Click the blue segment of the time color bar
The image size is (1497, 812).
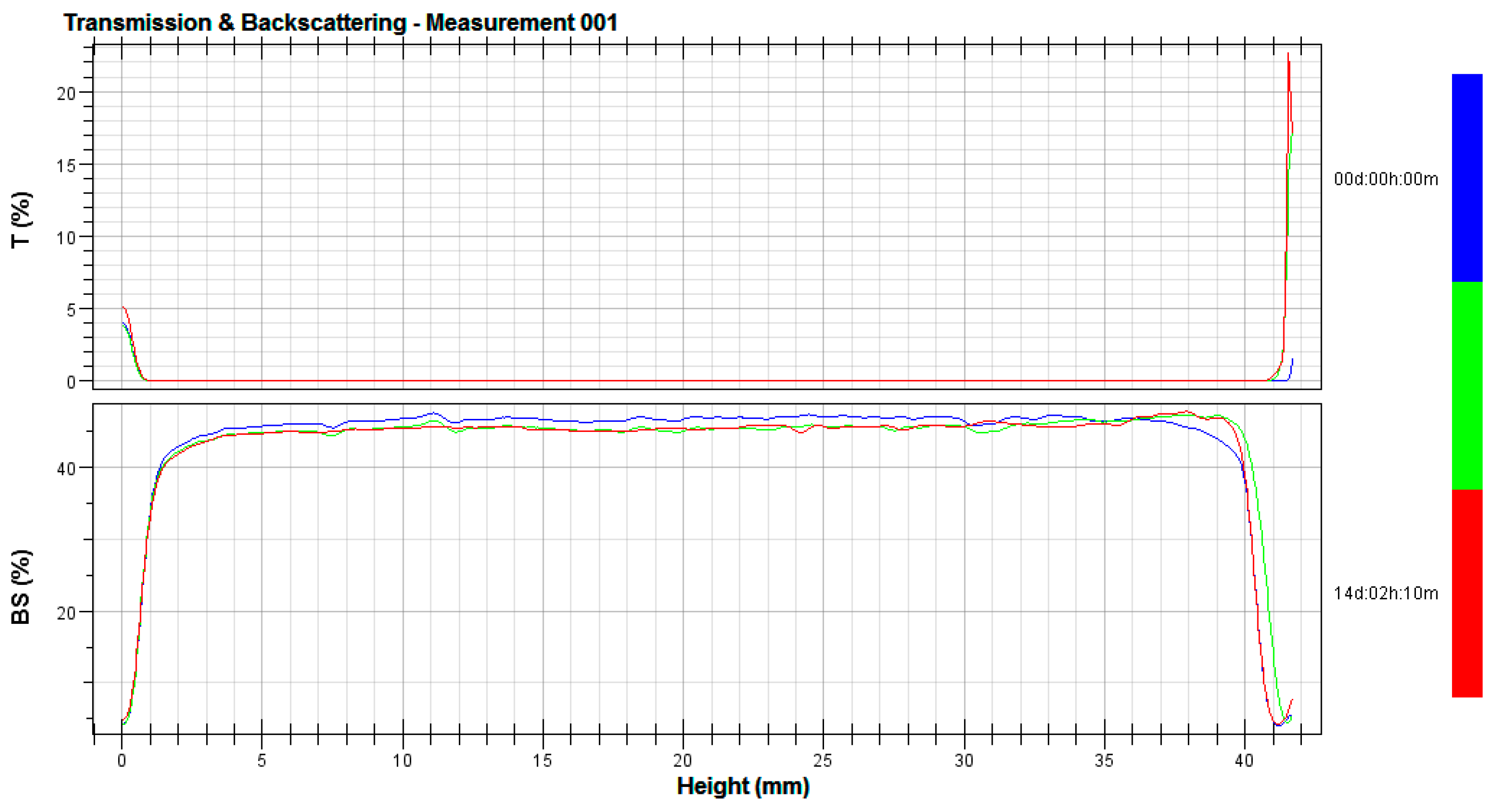(x=1467, y=178)
